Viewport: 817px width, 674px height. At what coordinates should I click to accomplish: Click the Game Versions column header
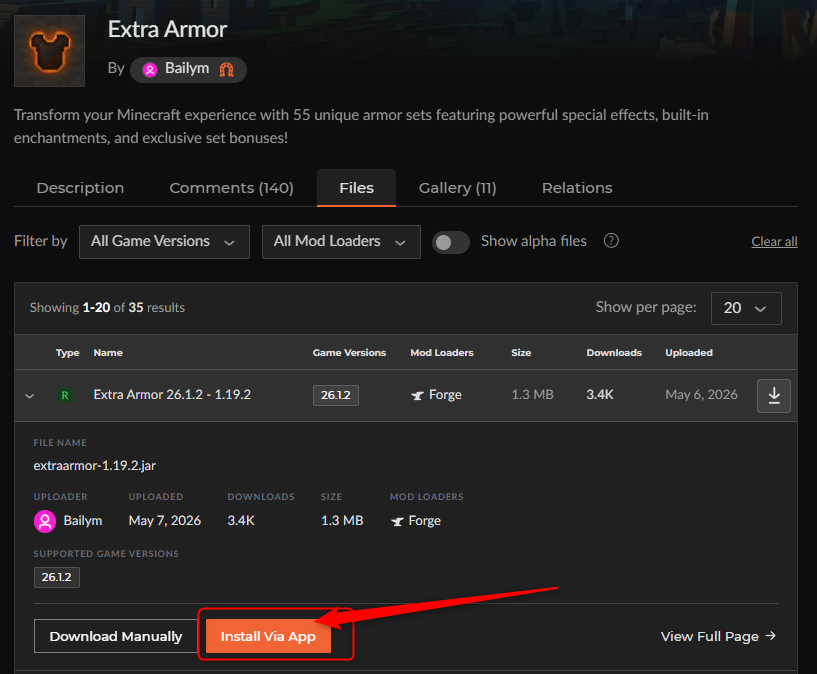(x=349, y=353)
